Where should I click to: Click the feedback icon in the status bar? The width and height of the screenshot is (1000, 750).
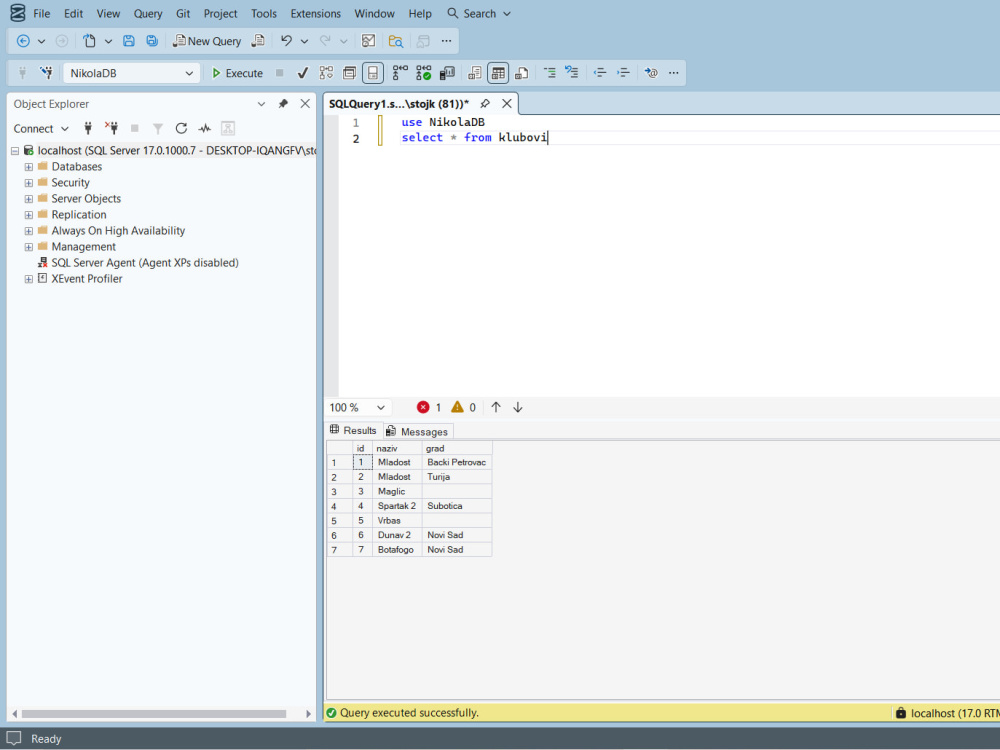coord(14,738)
